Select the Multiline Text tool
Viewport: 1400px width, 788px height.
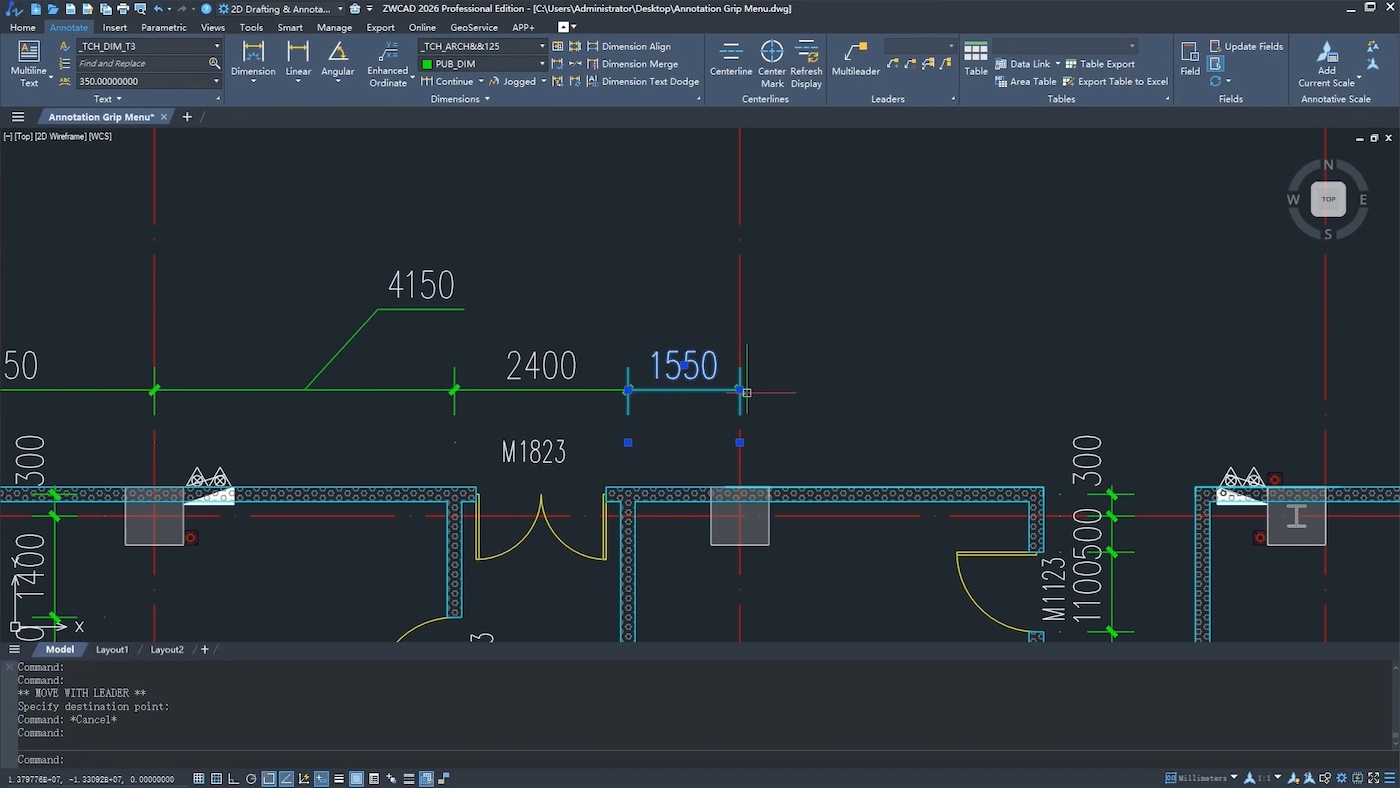pyautogui.click(x=29, y=63)
